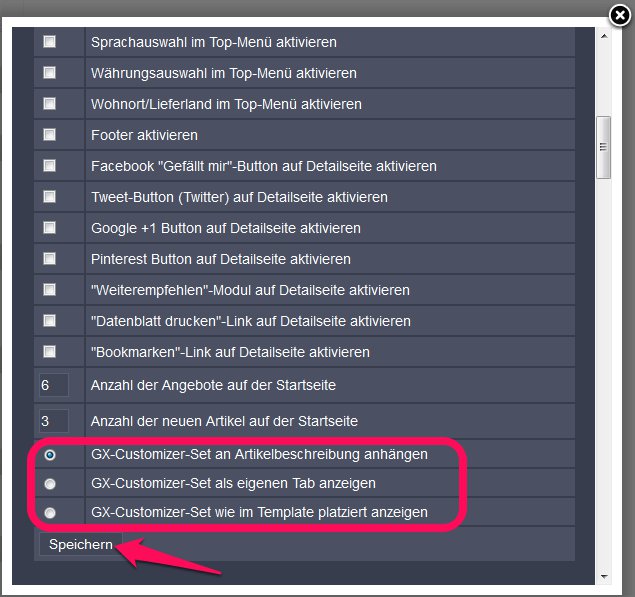Enable Google +1 Button checkbox
The height and width of the screenshot is (597, 635).
pyautogui.click(x=49, y=227)
